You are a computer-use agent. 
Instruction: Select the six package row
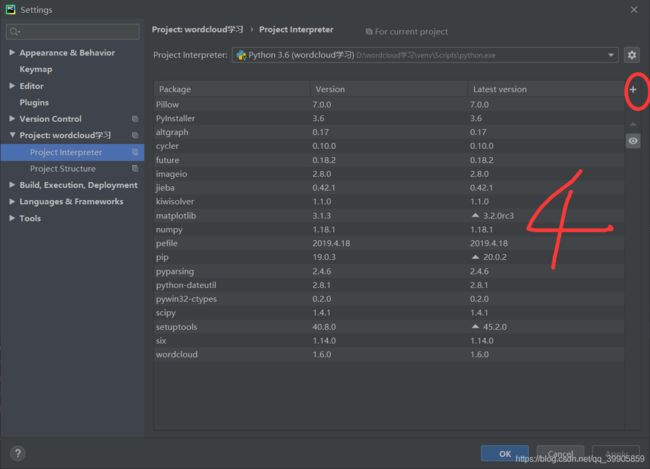pyautogui.click(x=389, y=340)
